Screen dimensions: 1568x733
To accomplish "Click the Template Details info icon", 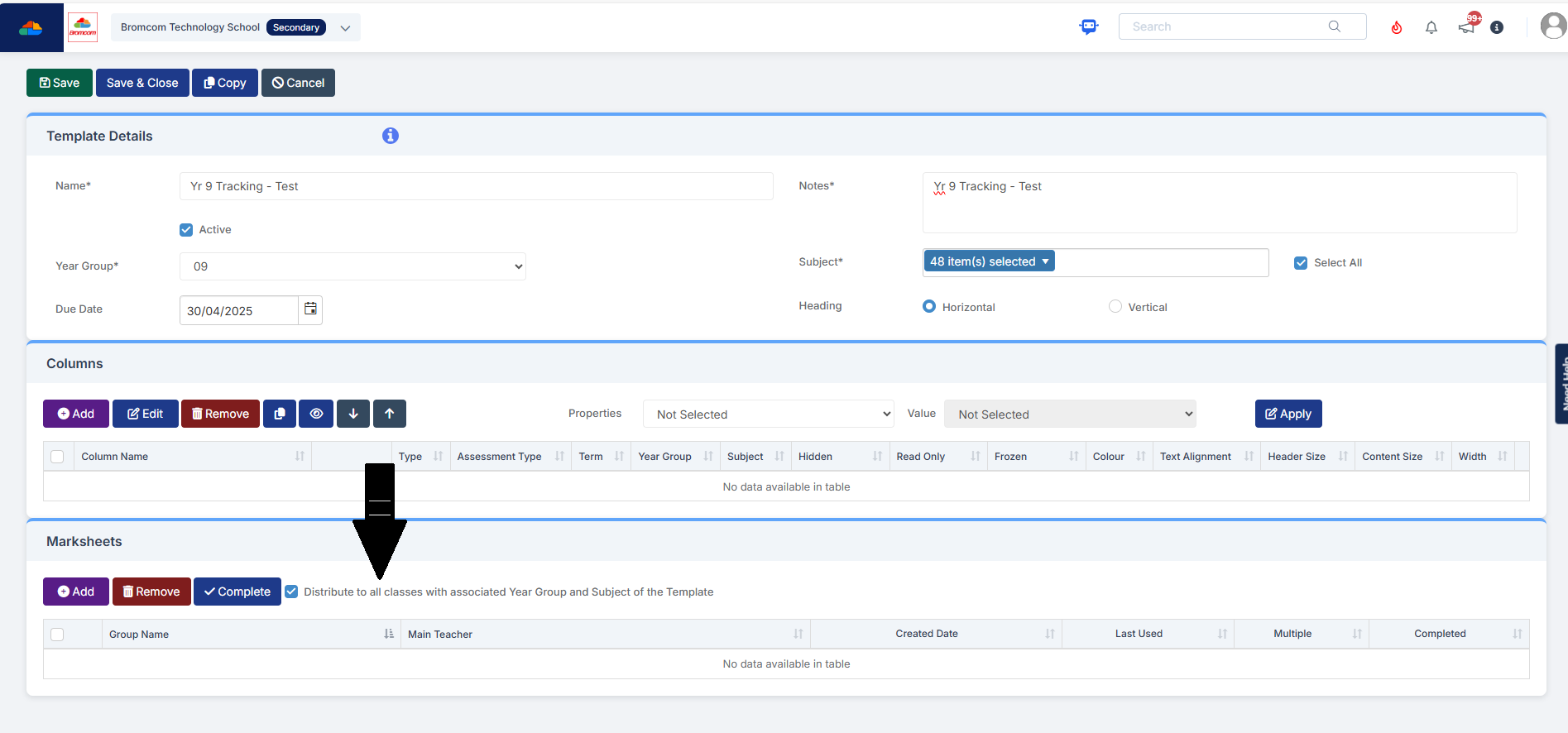I will tap(391, 136).
